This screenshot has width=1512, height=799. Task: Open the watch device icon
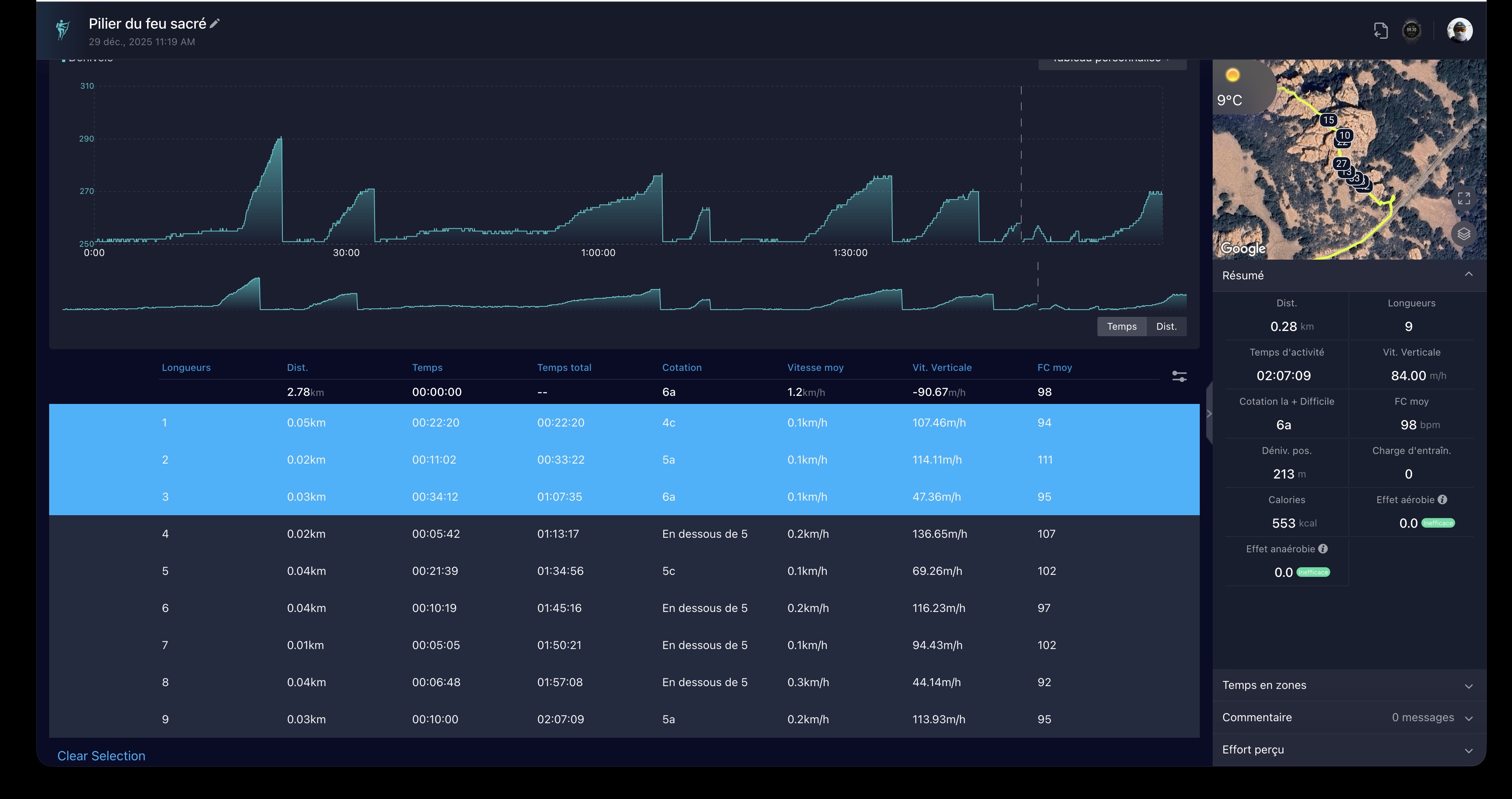click(1412, 31)
